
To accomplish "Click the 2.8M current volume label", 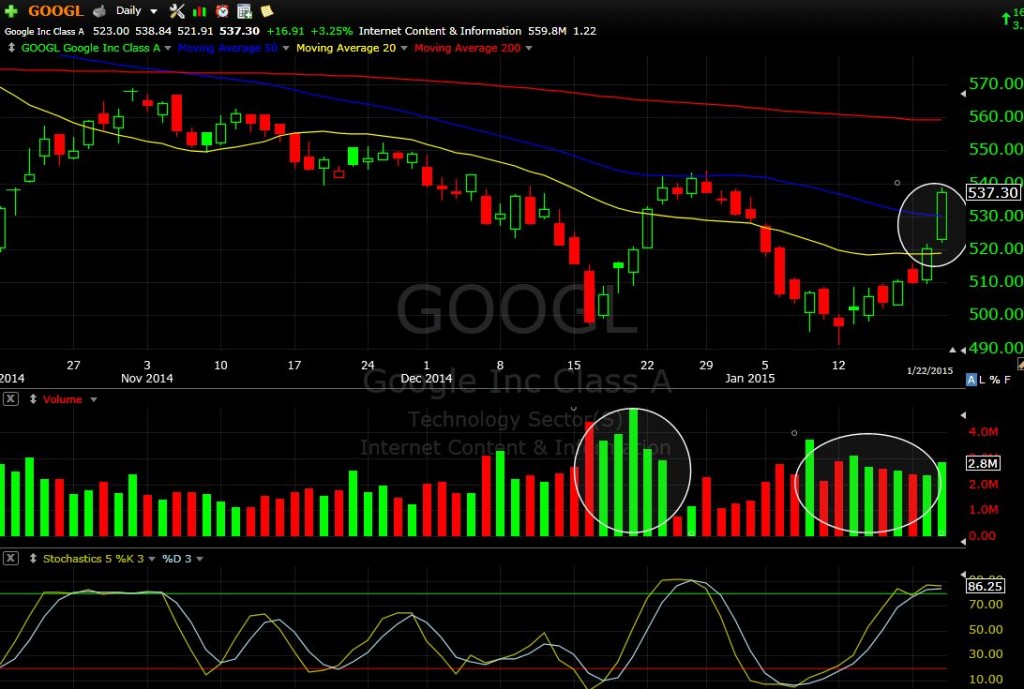I will tap(983, 463).
